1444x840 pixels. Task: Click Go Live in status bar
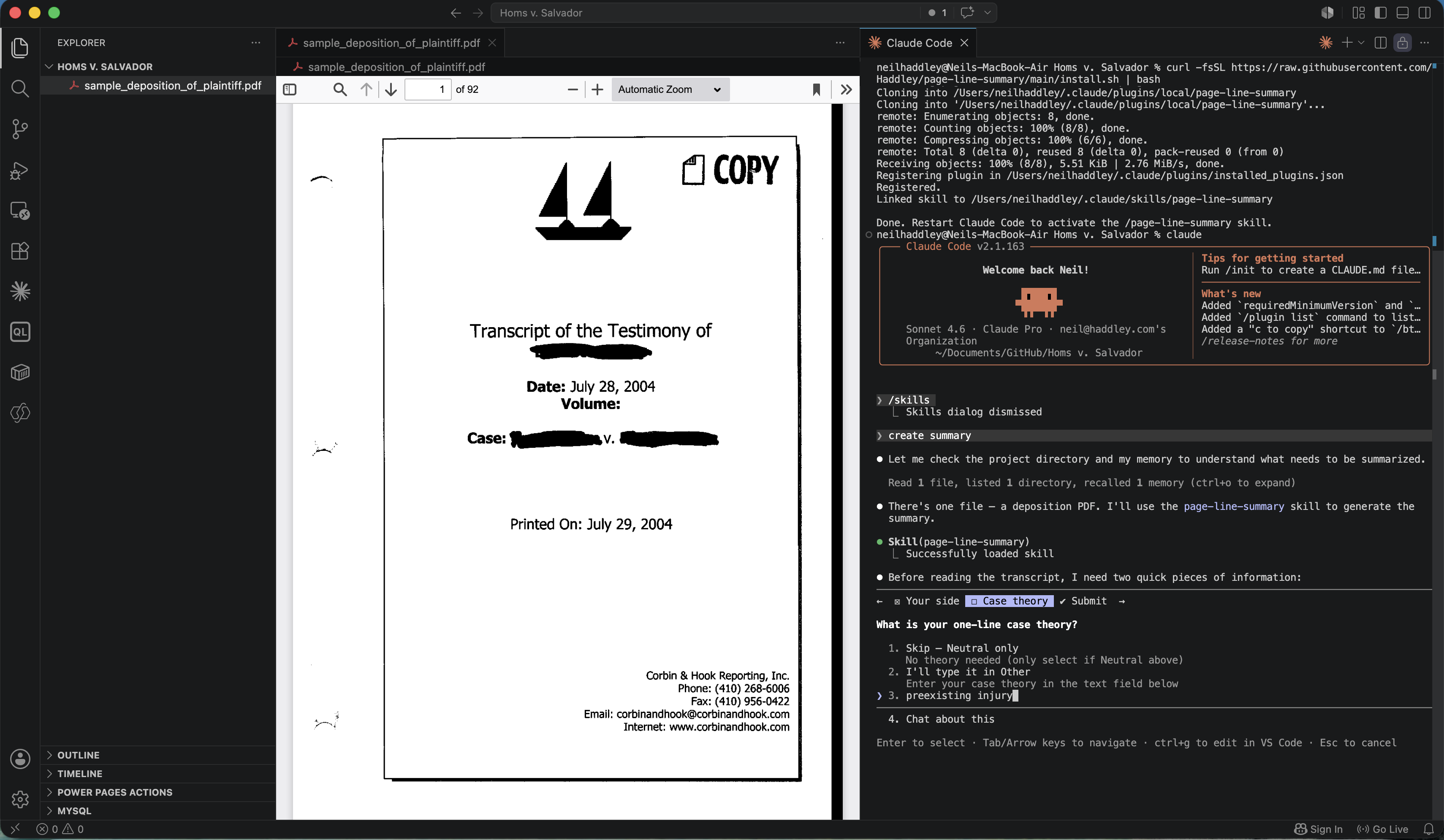point(1382,829)
